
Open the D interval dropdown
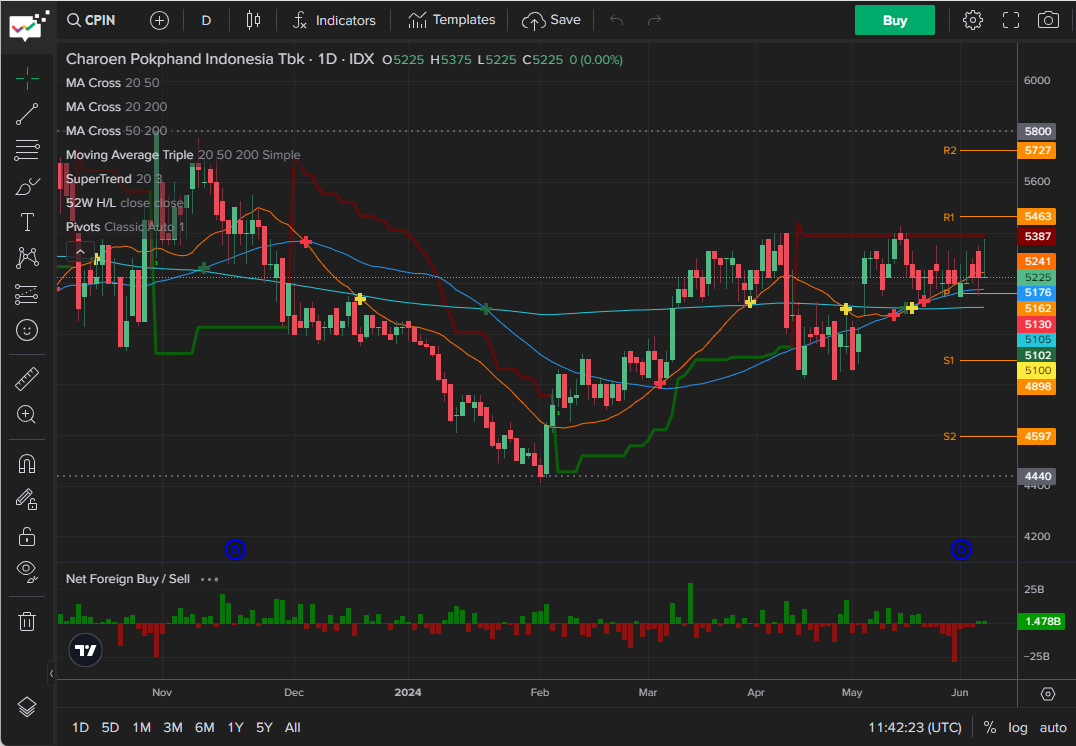[x=206, y=20]
